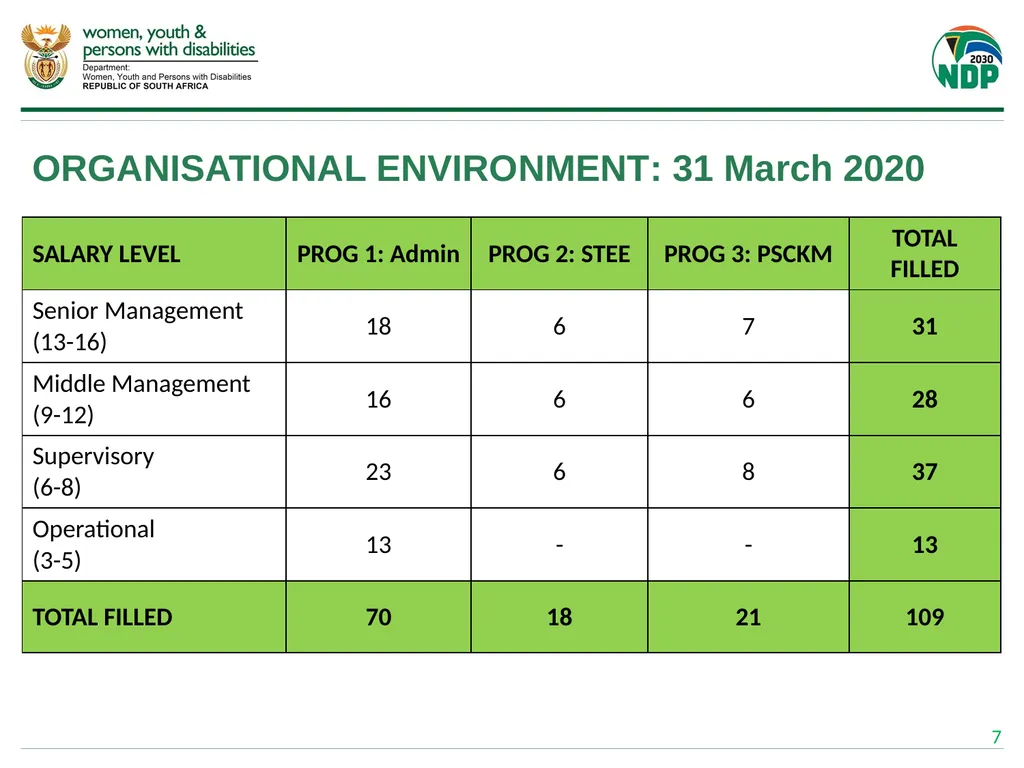Select the 'Operational (3-5)' row label

click(x=93, y=545)
